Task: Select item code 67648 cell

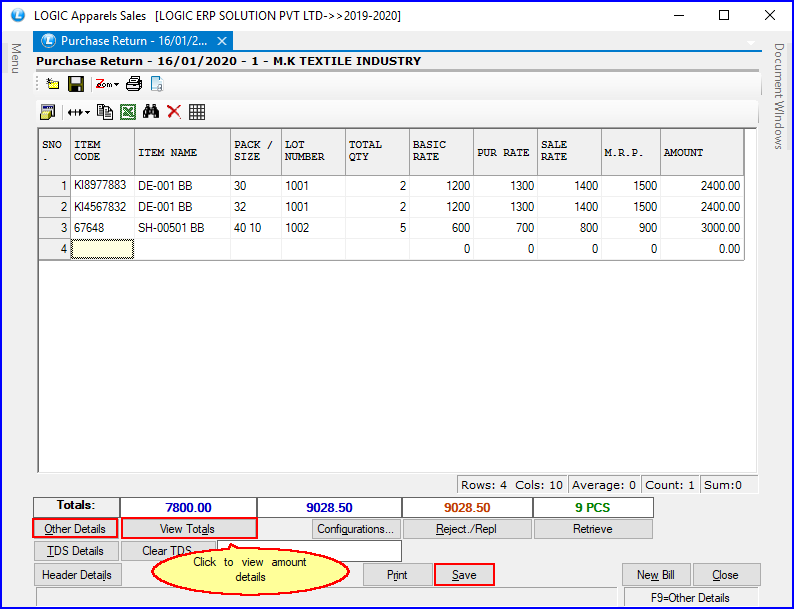Action: point(102,228)
